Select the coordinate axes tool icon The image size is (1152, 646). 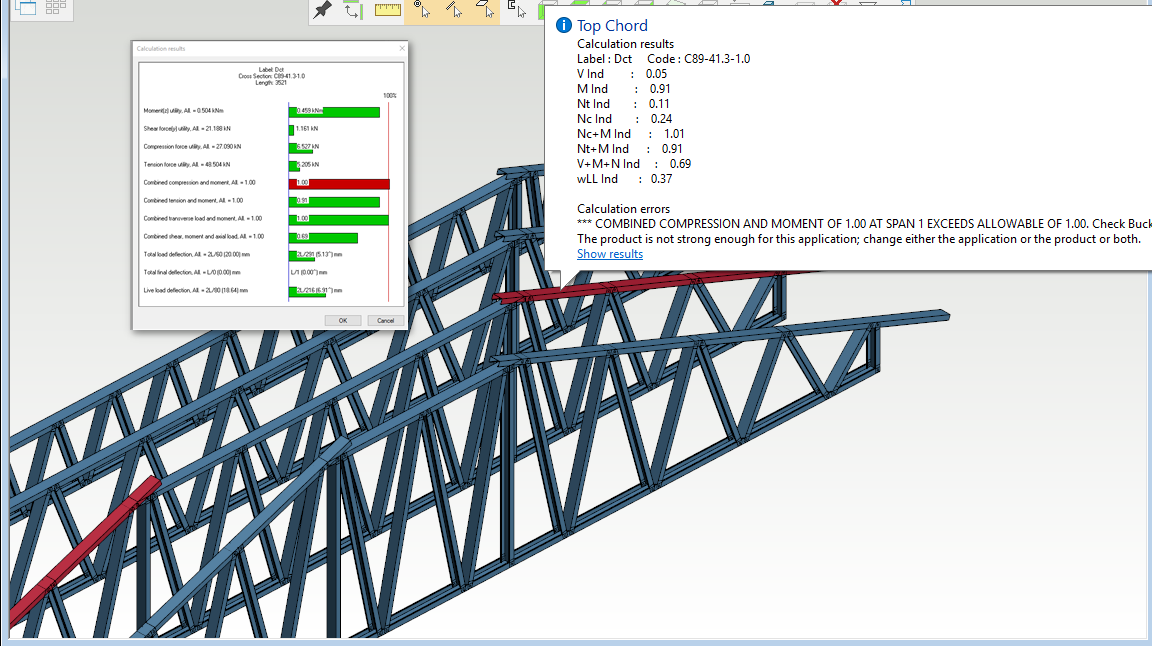click(x=353, y=10)
